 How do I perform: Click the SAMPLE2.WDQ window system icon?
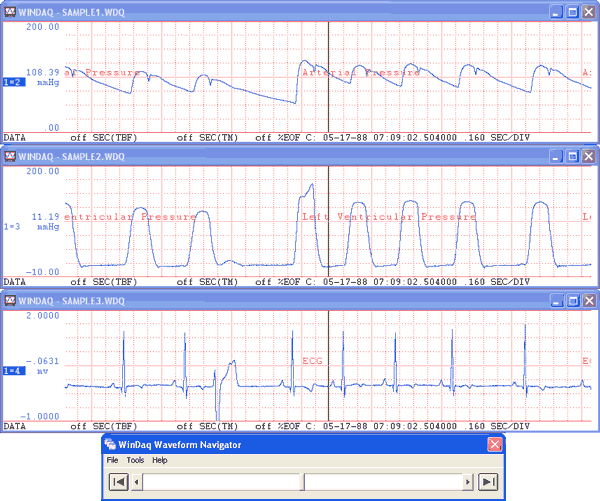point(10,156)
